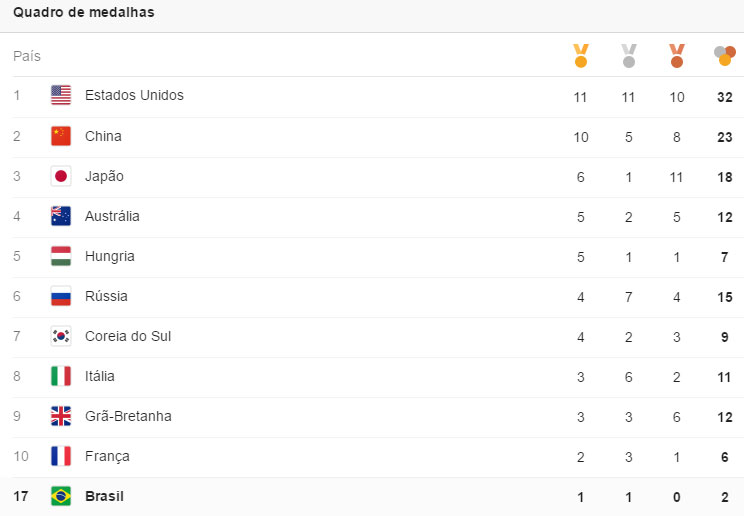744x516 pixels.
Task: Click the França country name
Action: (107, 456)
